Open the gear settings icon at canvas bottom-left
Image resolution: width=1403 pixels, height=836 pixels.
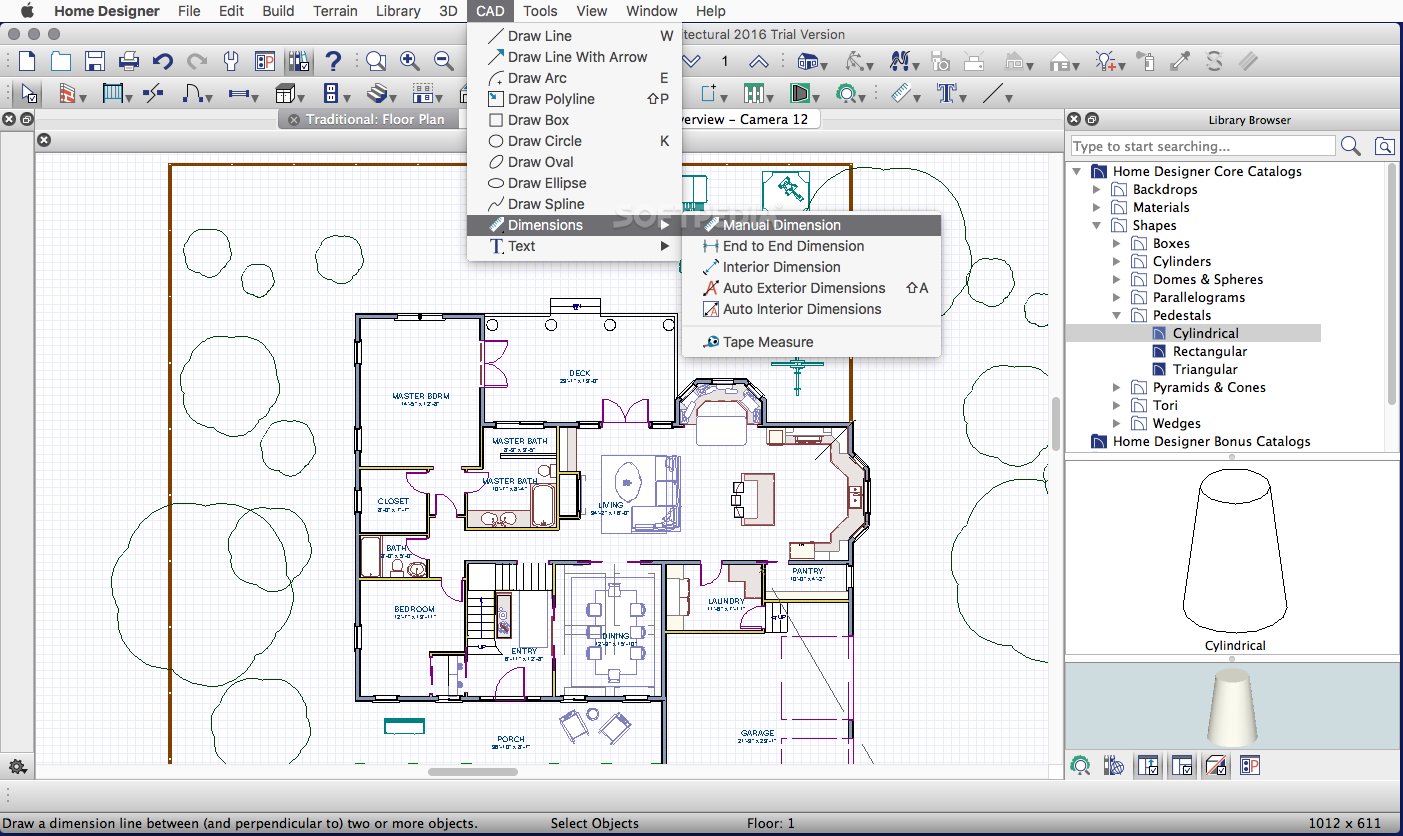[x=17, y=767]
